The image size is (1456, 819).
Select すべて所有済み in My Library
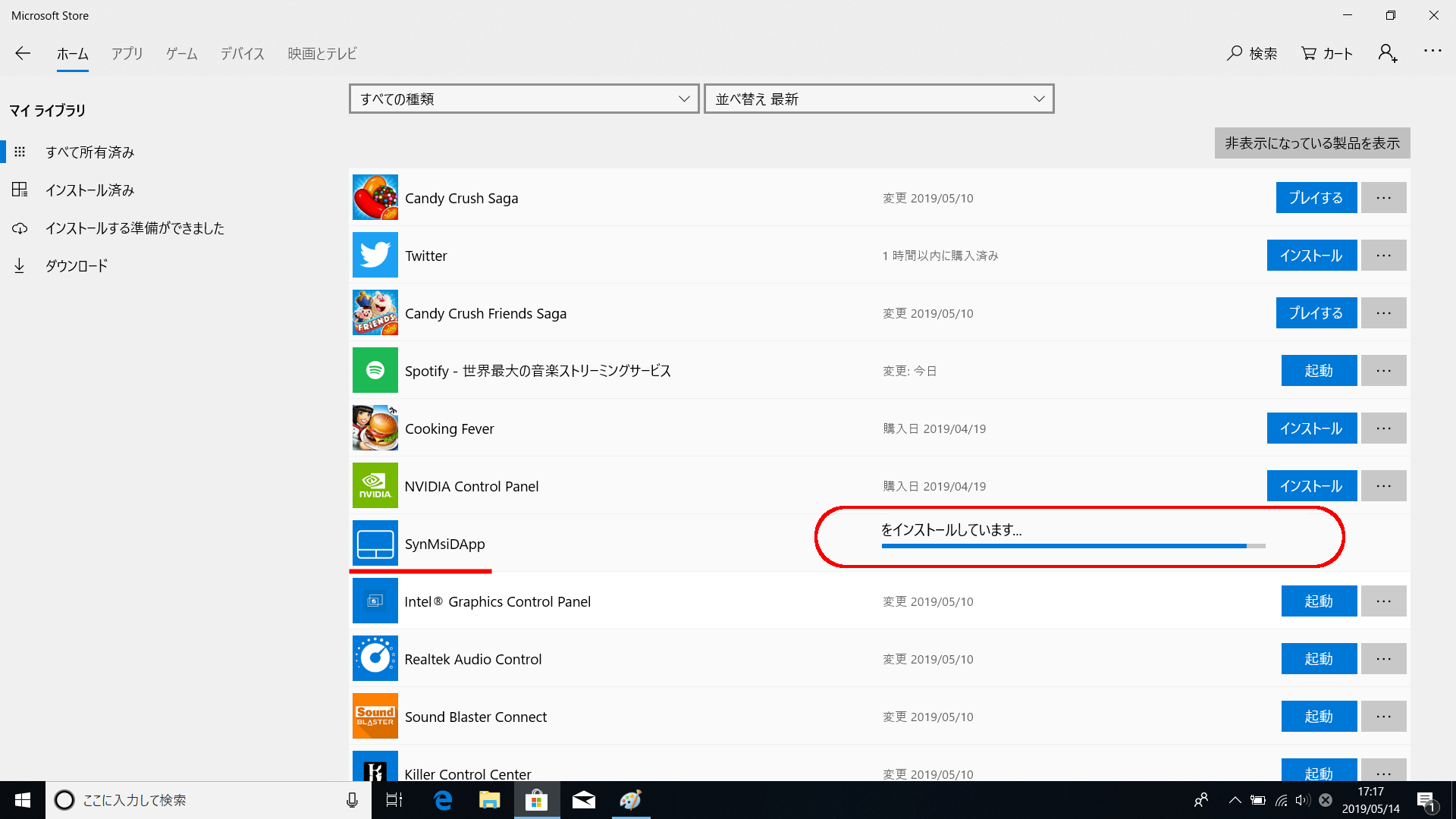click(89, 152)
